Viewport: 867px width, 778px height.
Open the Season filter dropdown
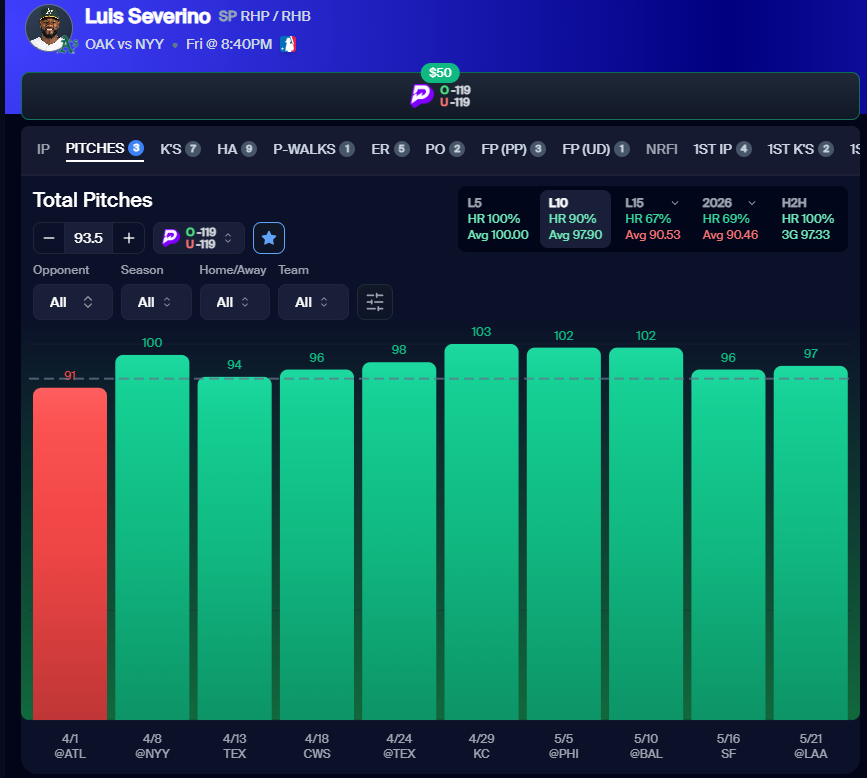pos(156,302)
